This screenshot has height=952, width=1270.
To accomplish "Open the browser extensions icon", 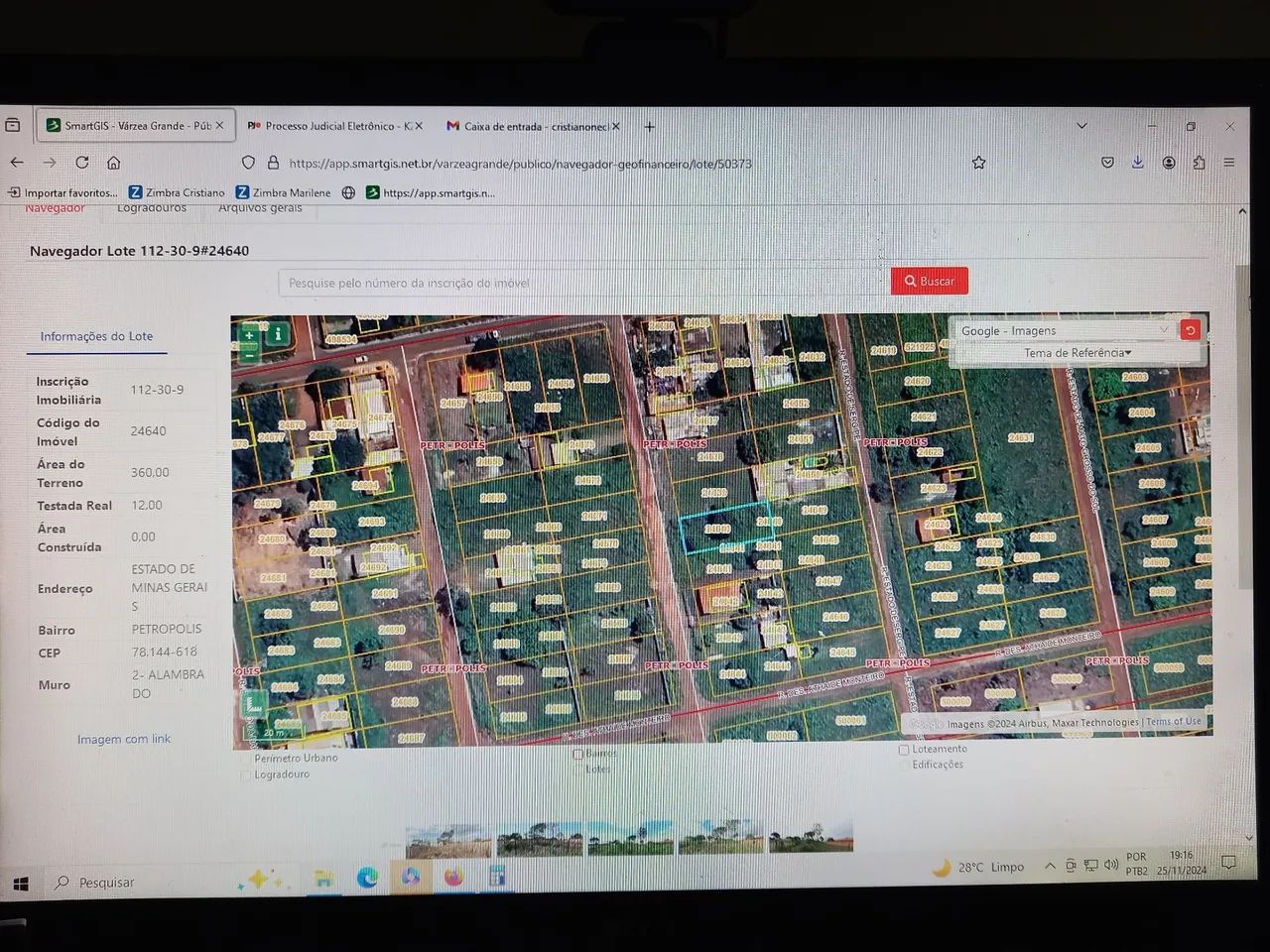I will pyautogui.click(x=1199, y=163).
